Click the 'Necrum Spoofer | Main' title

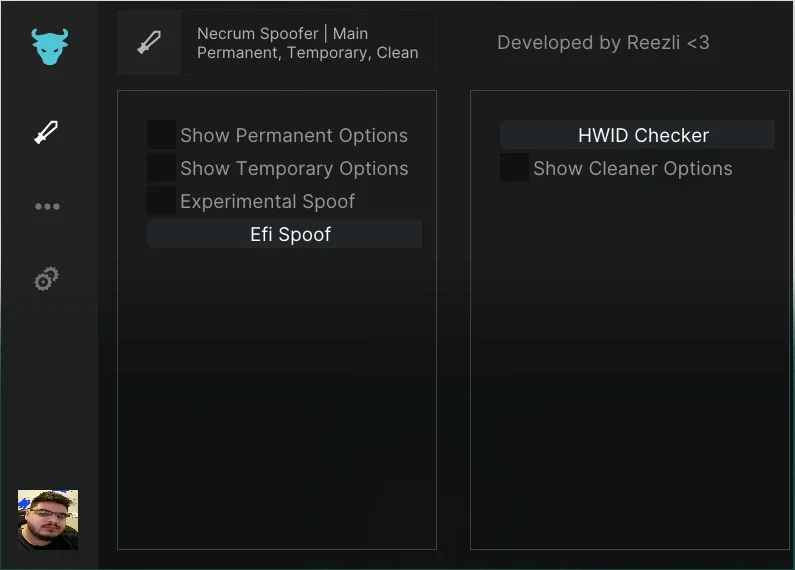coord(282,33)
